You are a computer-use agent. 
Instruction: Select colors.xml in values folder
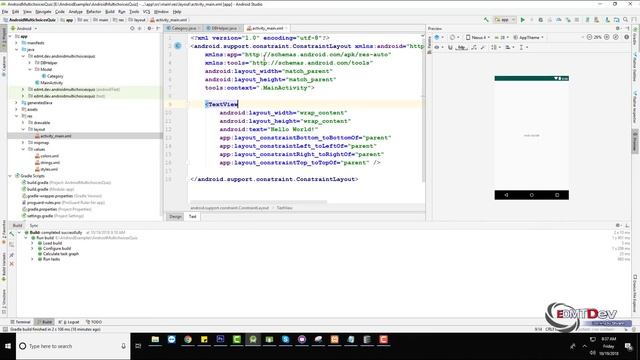coord(49,156)
